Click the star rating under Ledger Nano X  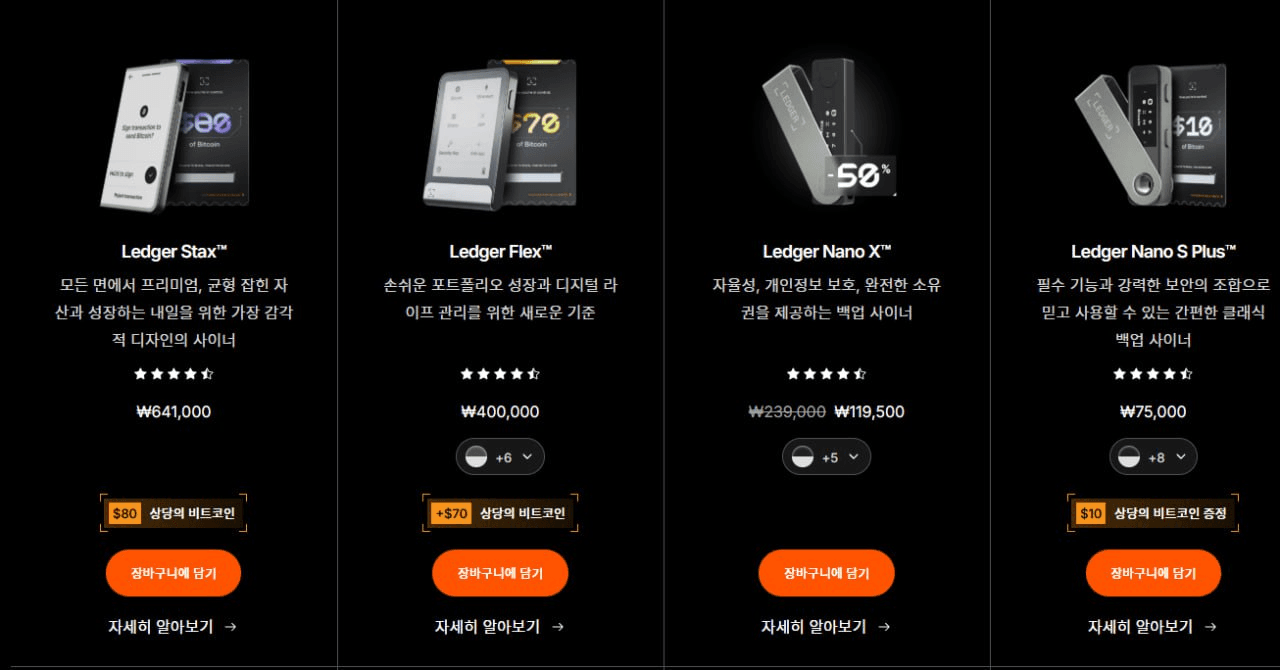click(826, 374)
